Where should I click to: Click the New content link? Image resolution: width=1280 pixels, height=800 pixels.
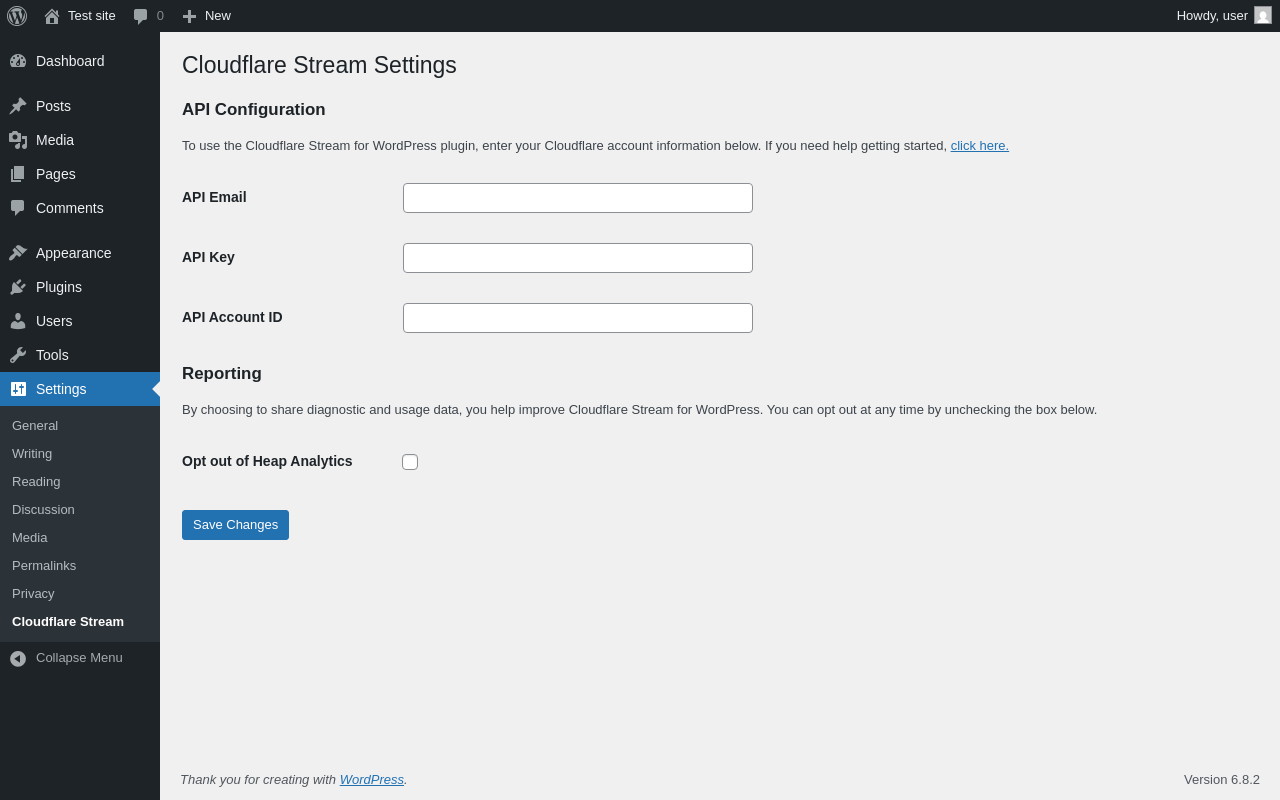tap(218, 16)
